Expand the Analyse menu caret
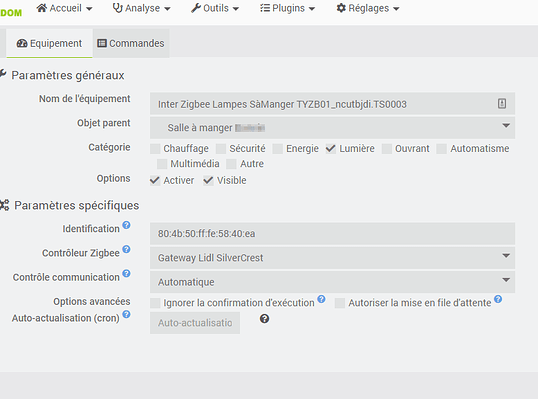The width and height of the screenshot is (538, 399). pos(167,9)
